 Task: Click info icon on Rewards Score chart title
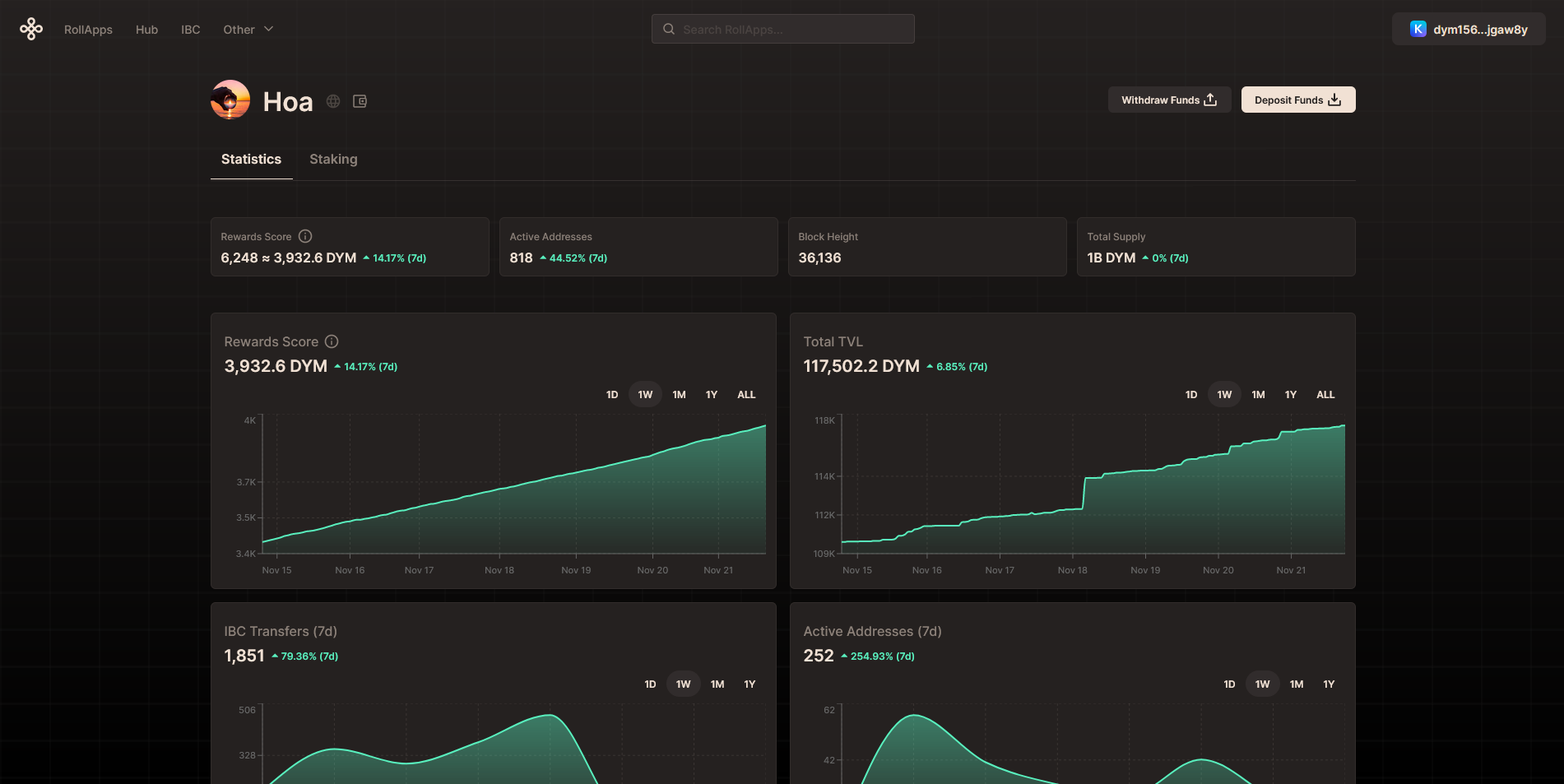pyautogui.click(x=332, y=341)
